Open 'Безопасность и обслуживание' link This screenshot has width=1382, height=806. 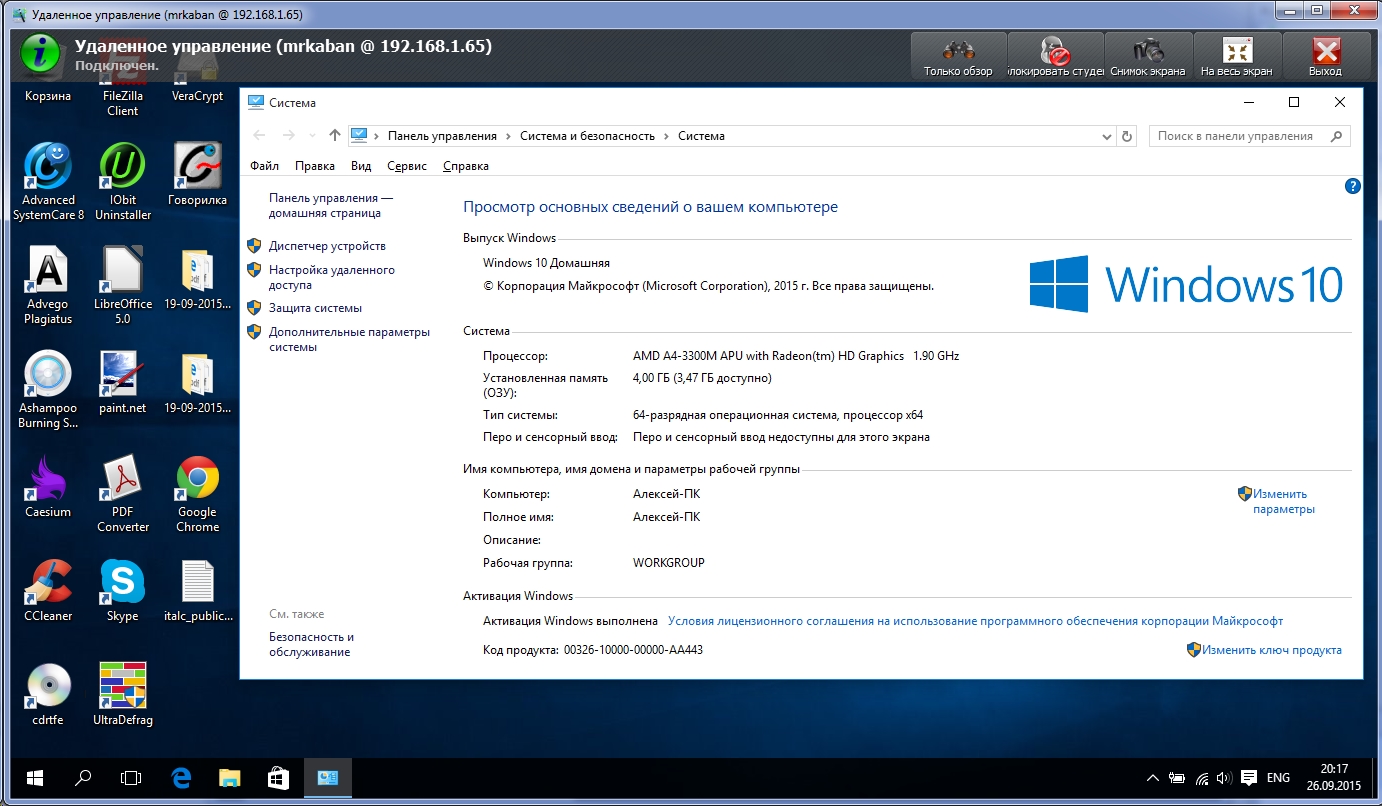tap(311, 644)
